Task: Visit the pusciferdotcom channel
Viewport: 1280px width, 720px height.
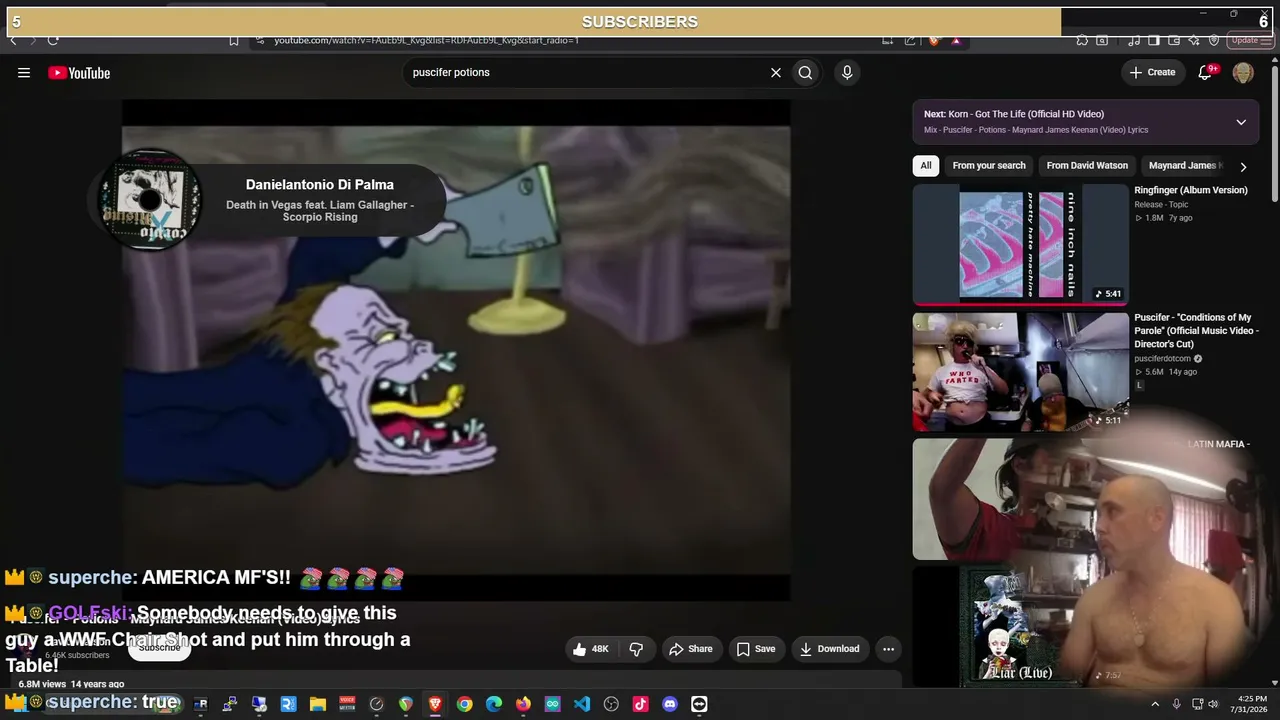Action: [1162, 359]
